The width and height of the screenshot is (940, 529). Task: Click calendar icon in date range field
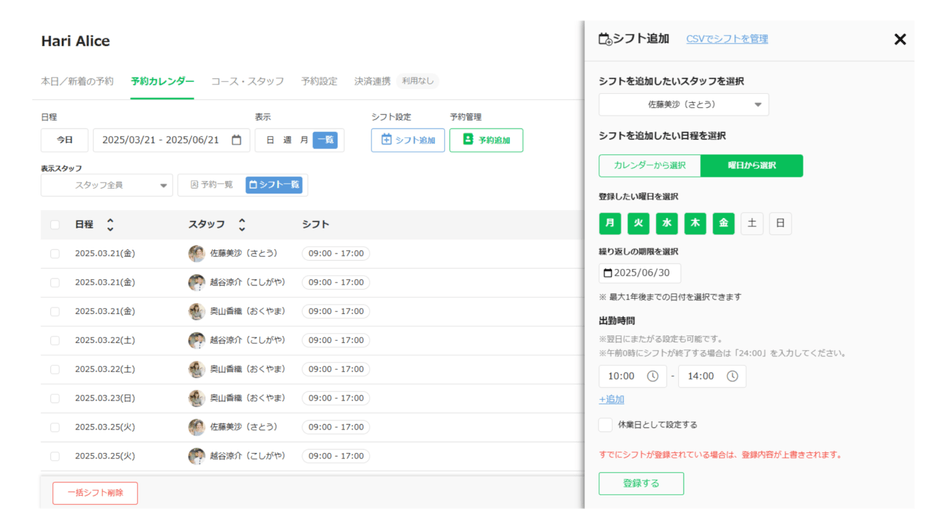(x=237, y=141)
